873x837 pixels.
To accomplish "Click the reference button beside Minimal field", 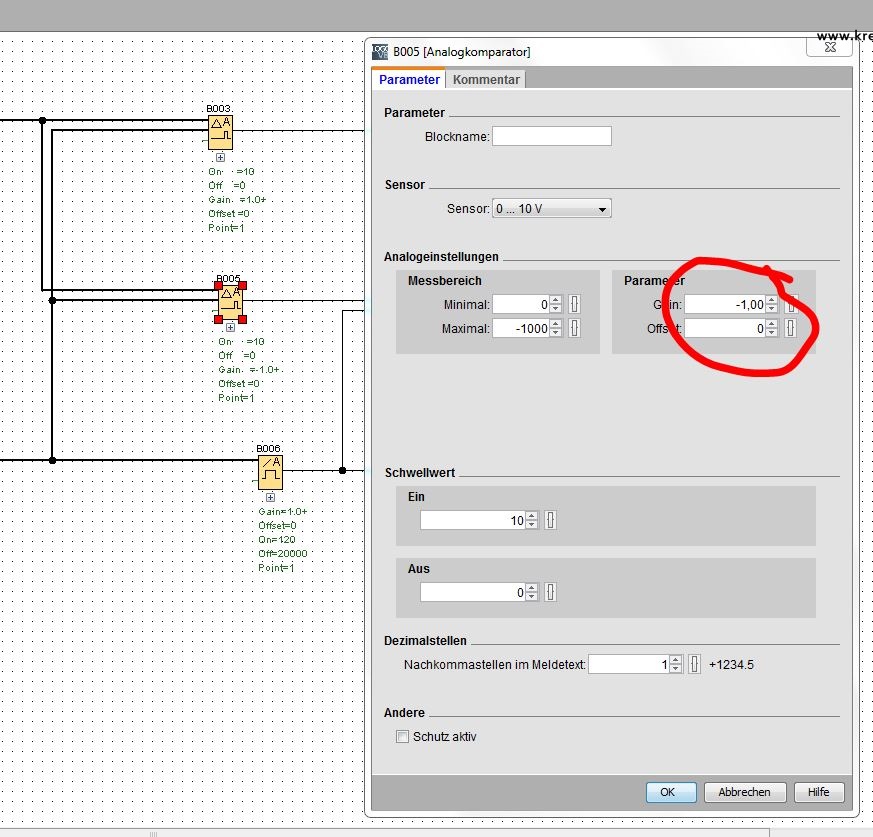I will [575, 305].
